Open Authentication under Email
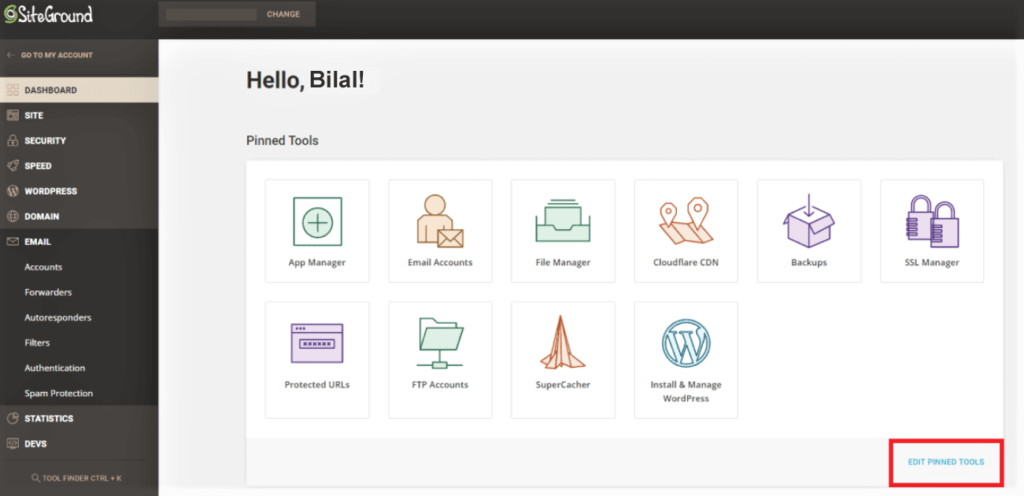1024x496 pixels. [x=55, y=368]
